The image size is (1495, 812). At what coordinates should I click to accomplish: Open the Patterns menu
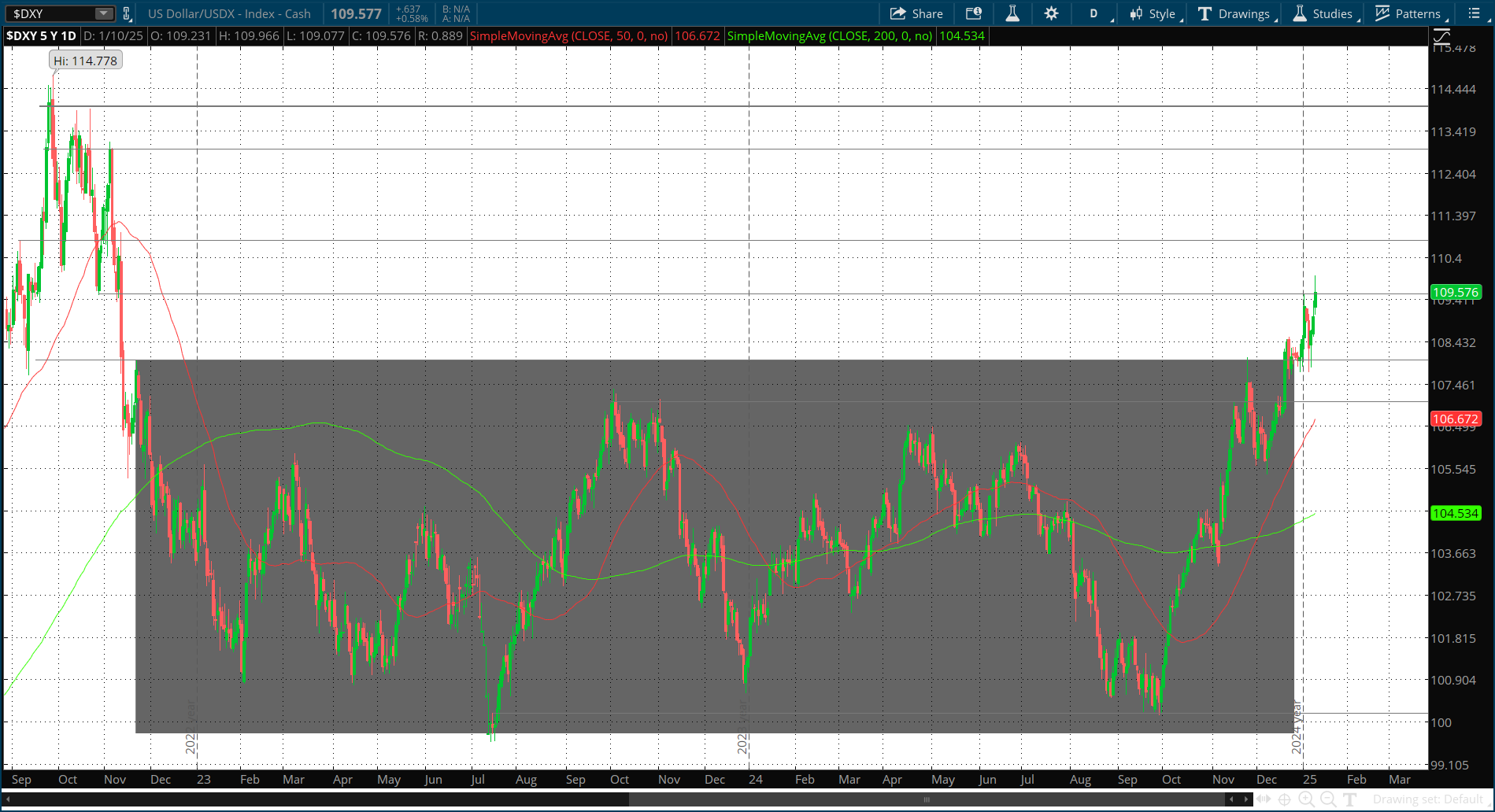(x=1410, y=13)
